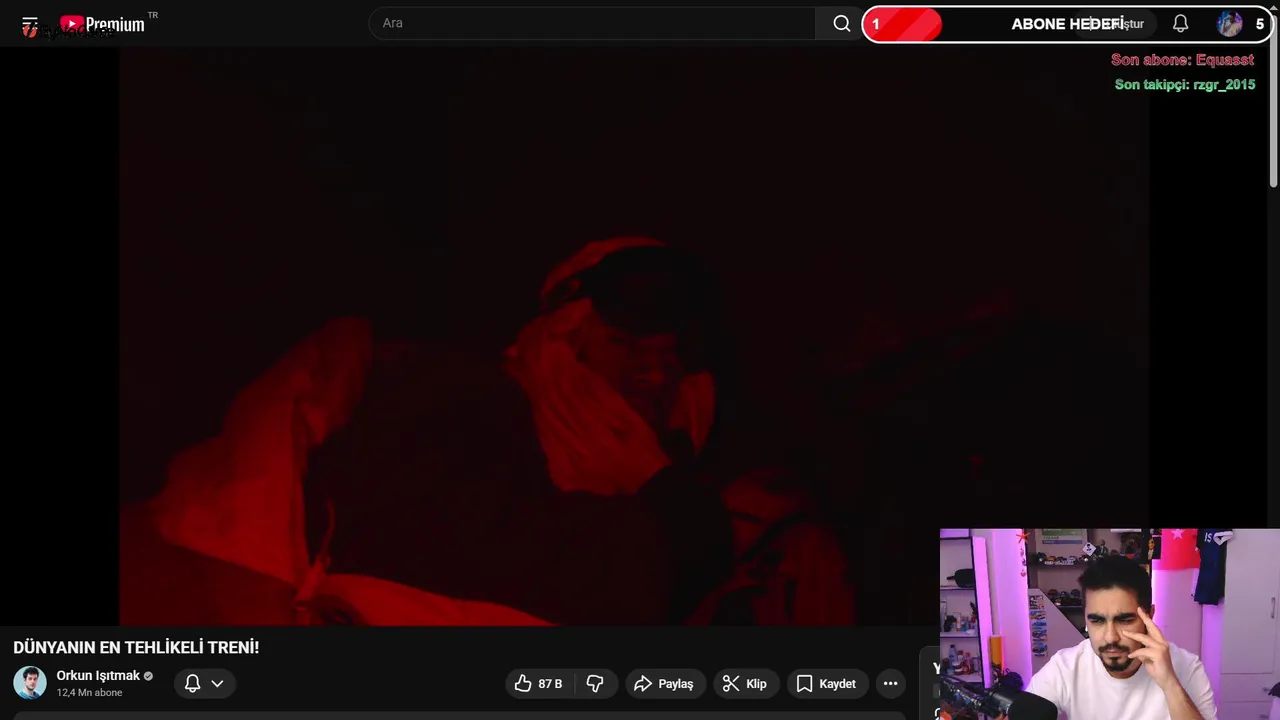Click the Son takipçi: rzgr_2015 overlay text
1280x720 pixels.
[x=1185, y=85]
